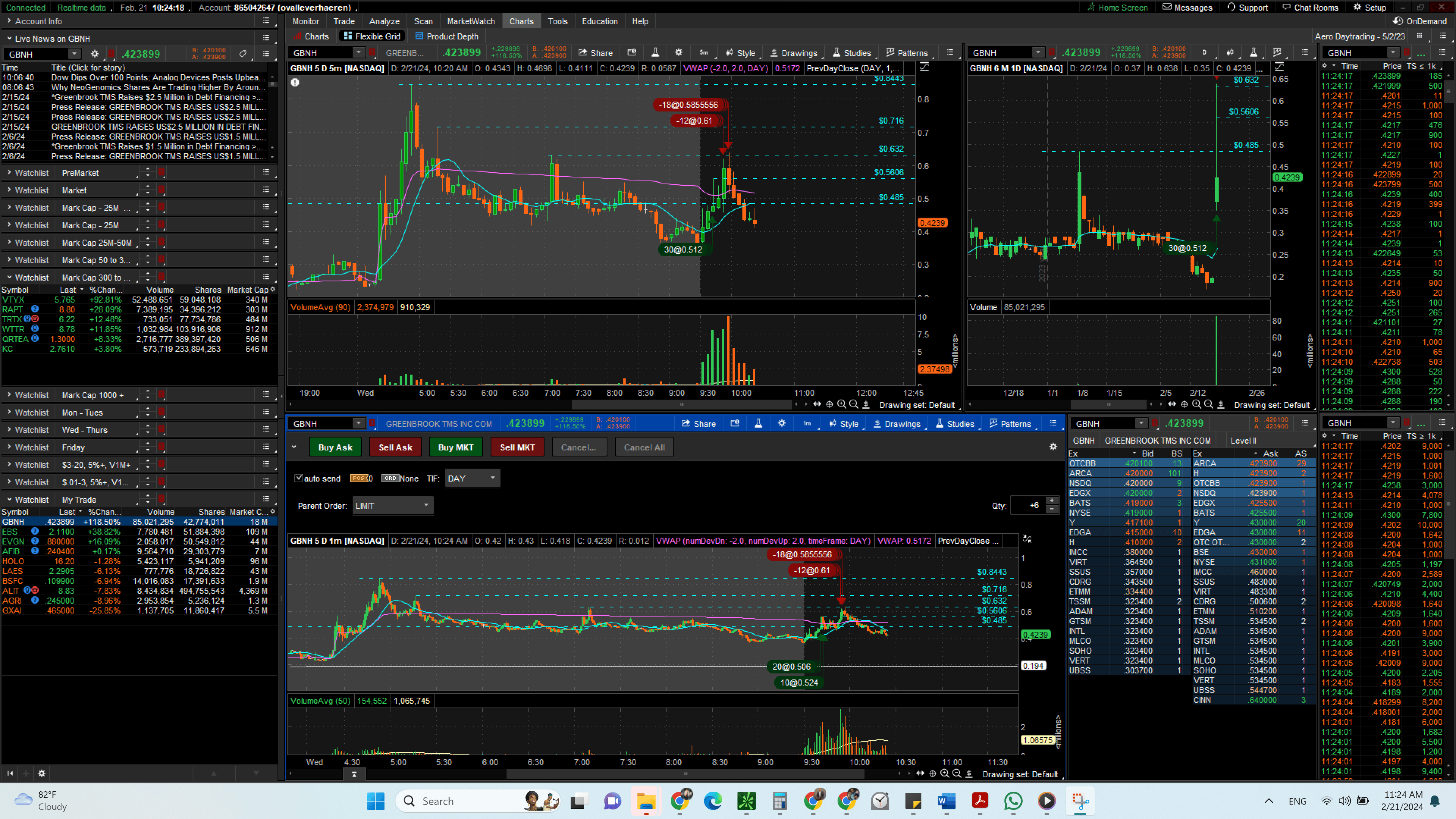Toggle OnDemand mode

(x=1420, y=21)
